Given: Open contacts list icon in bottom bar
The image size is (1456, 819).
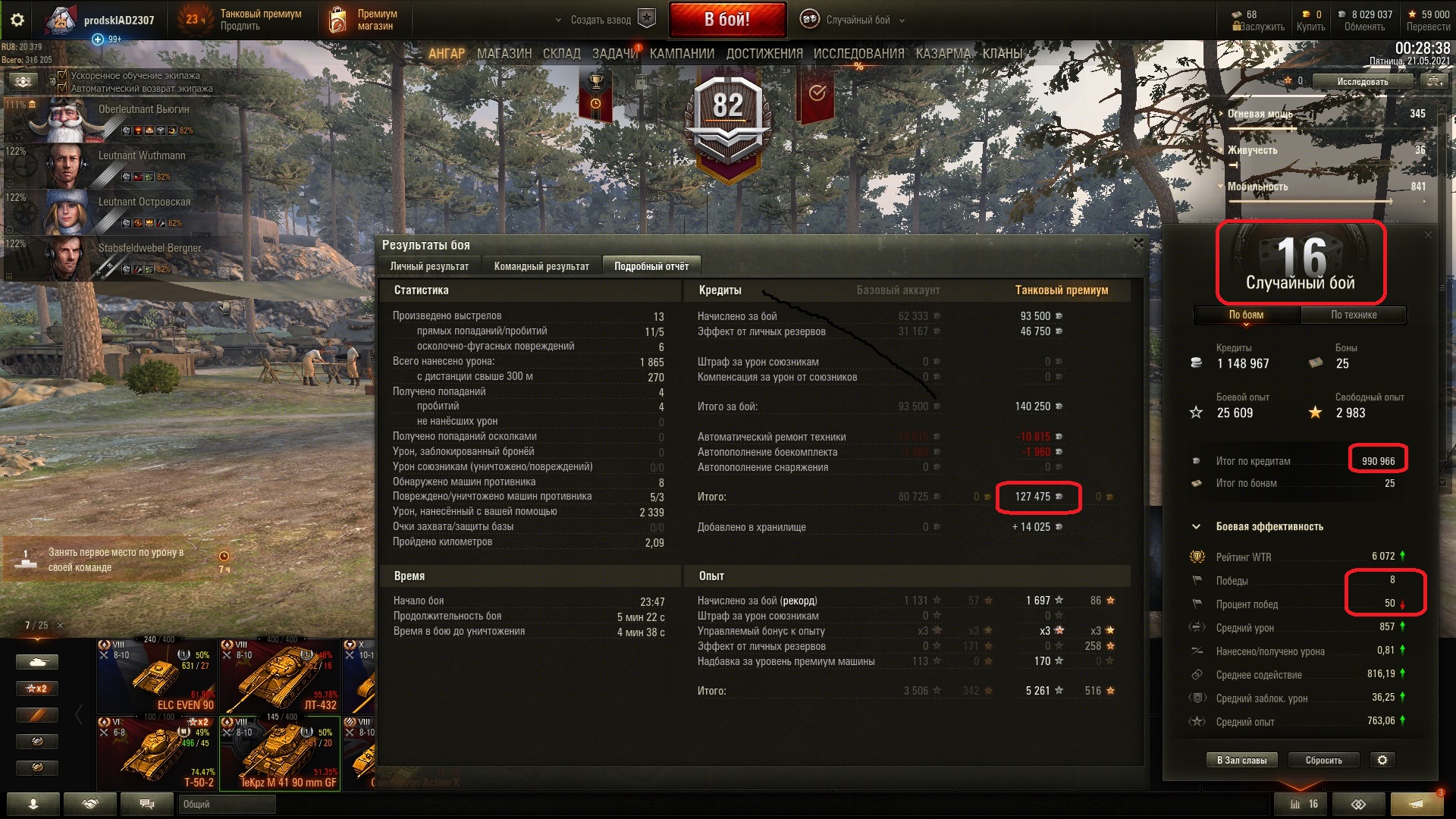Looking at the screenshot, I should point(33,804).
